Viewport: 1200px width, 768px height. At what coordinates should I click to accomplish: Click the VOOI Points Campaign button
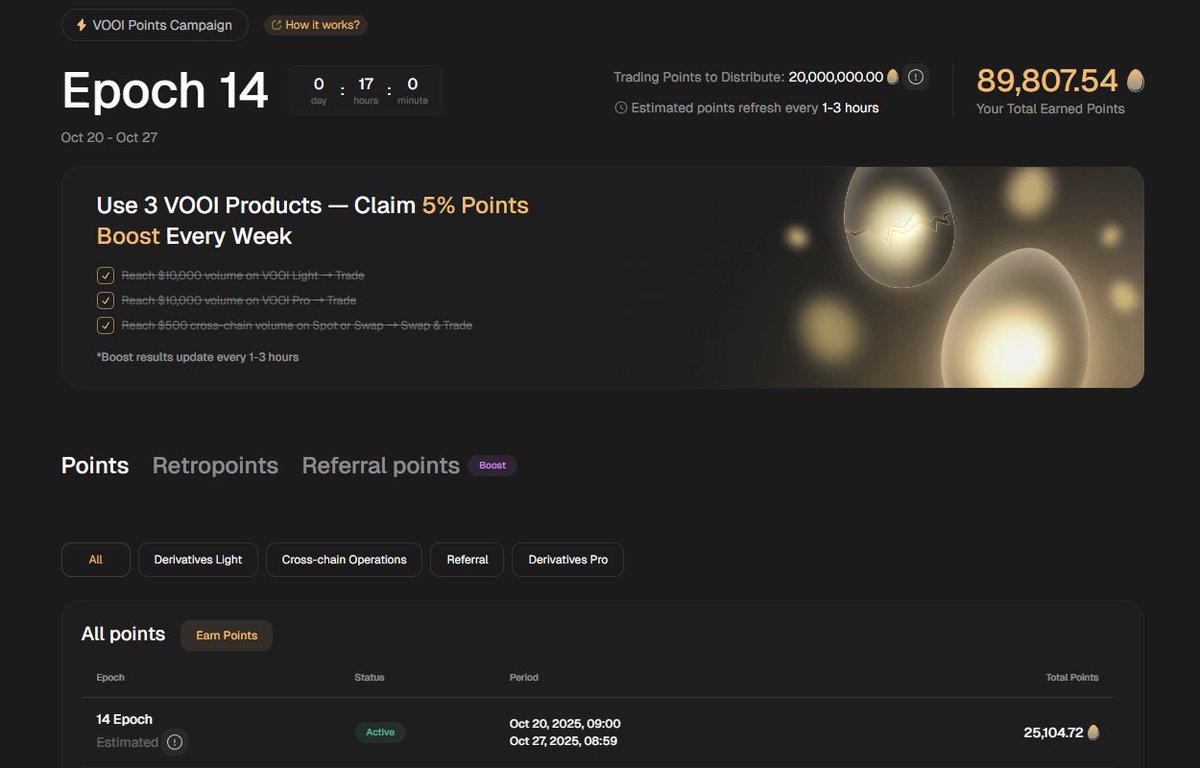tap(155, 25)
